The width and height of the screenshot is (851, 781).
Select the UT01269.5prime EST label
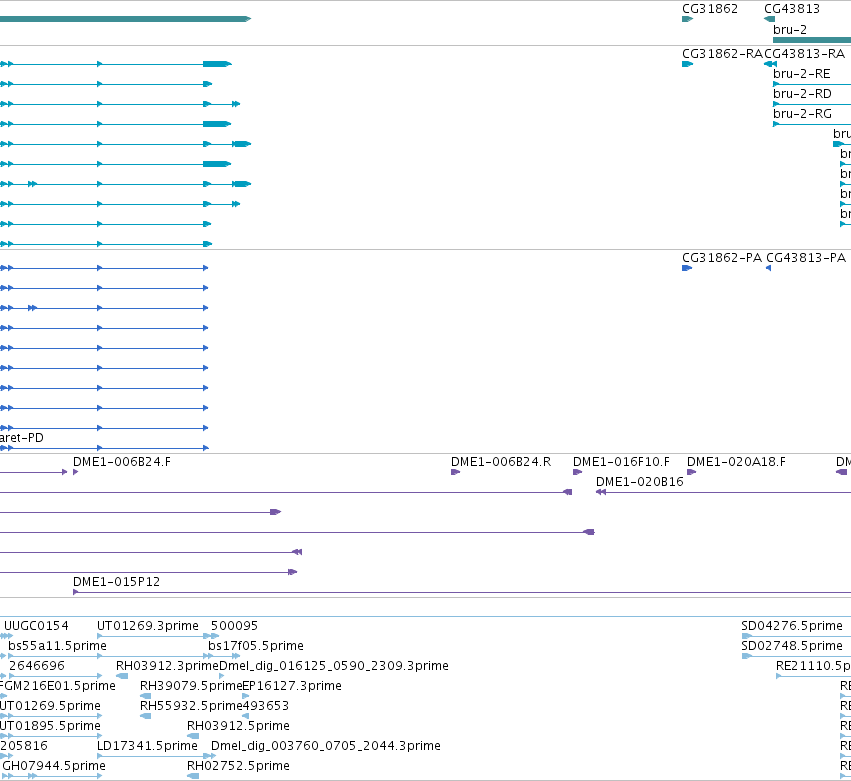click(x=50, y=706)
